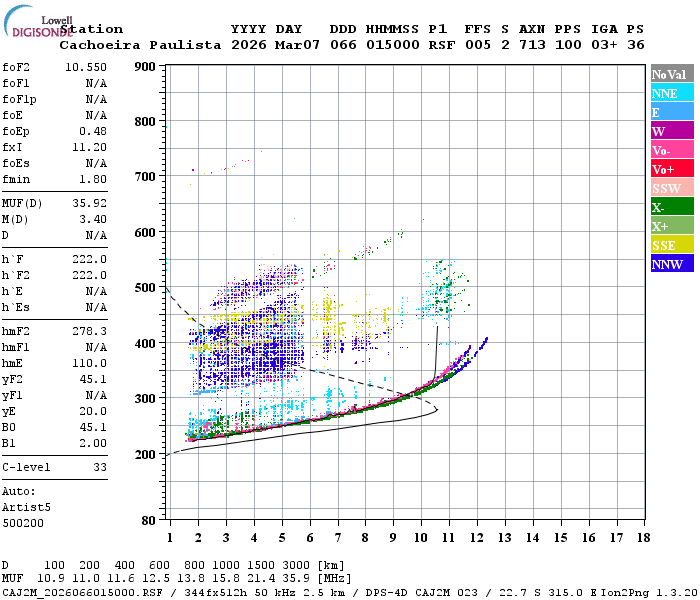Click the yF2 value 45.1
Screen dimensions: 700x600
[x=93, y=379]
